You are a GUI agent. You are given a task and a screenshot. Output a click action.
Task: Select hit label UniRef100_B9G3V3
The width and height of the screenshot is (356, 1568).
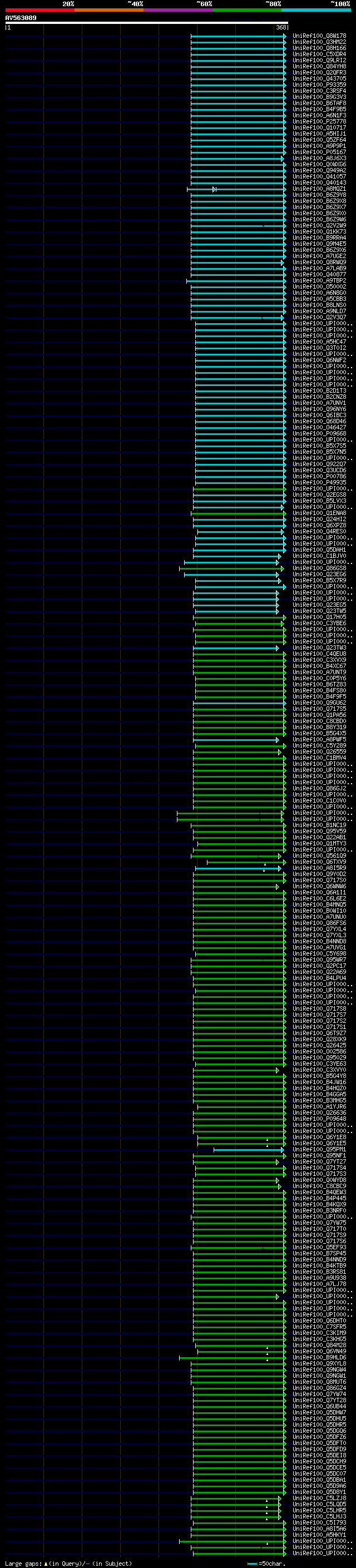tap(319, 97)
